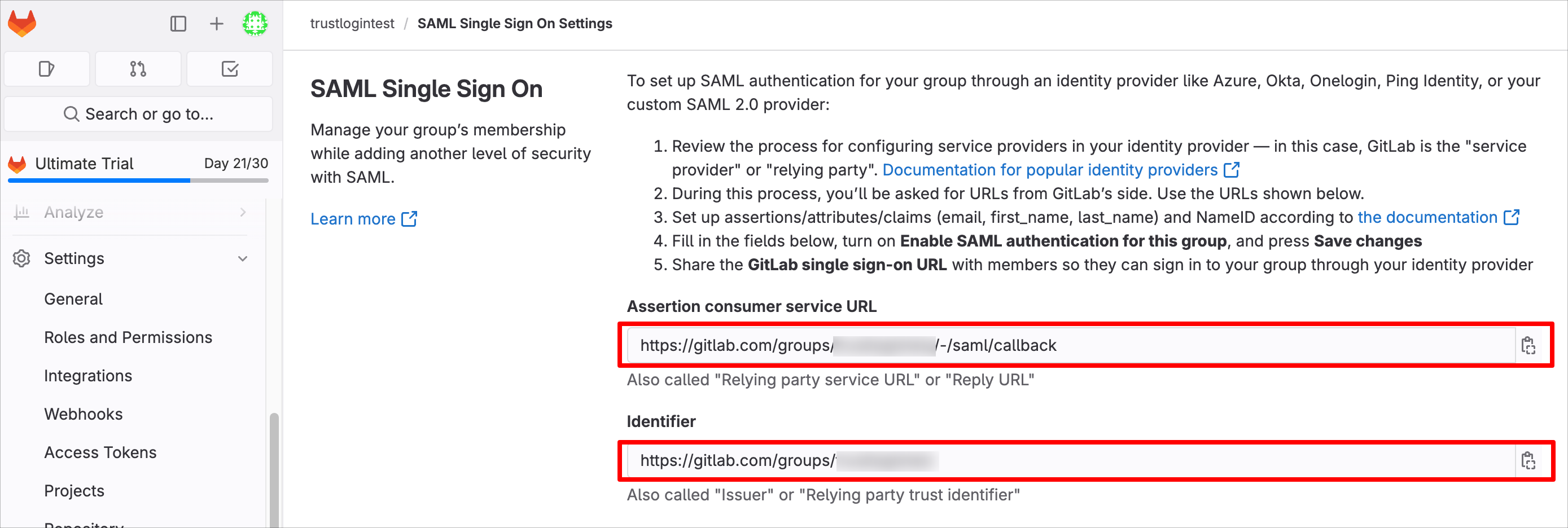The image size is (1568, 528).
Task: Open the to-do list checkmark icon
Action: tap(230, 69)
